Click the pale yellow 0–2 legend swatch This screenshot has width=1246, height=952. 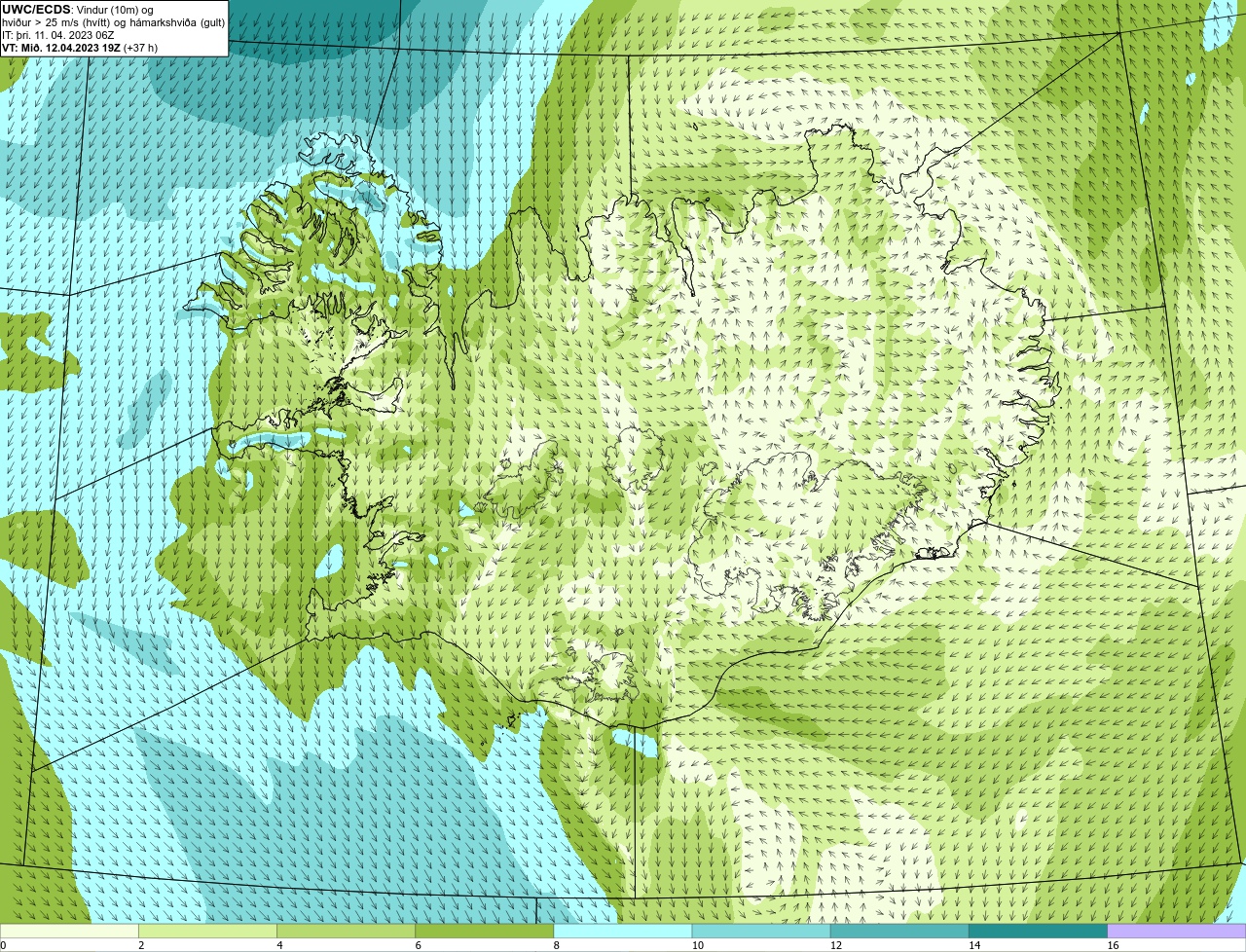coord(69,932)
